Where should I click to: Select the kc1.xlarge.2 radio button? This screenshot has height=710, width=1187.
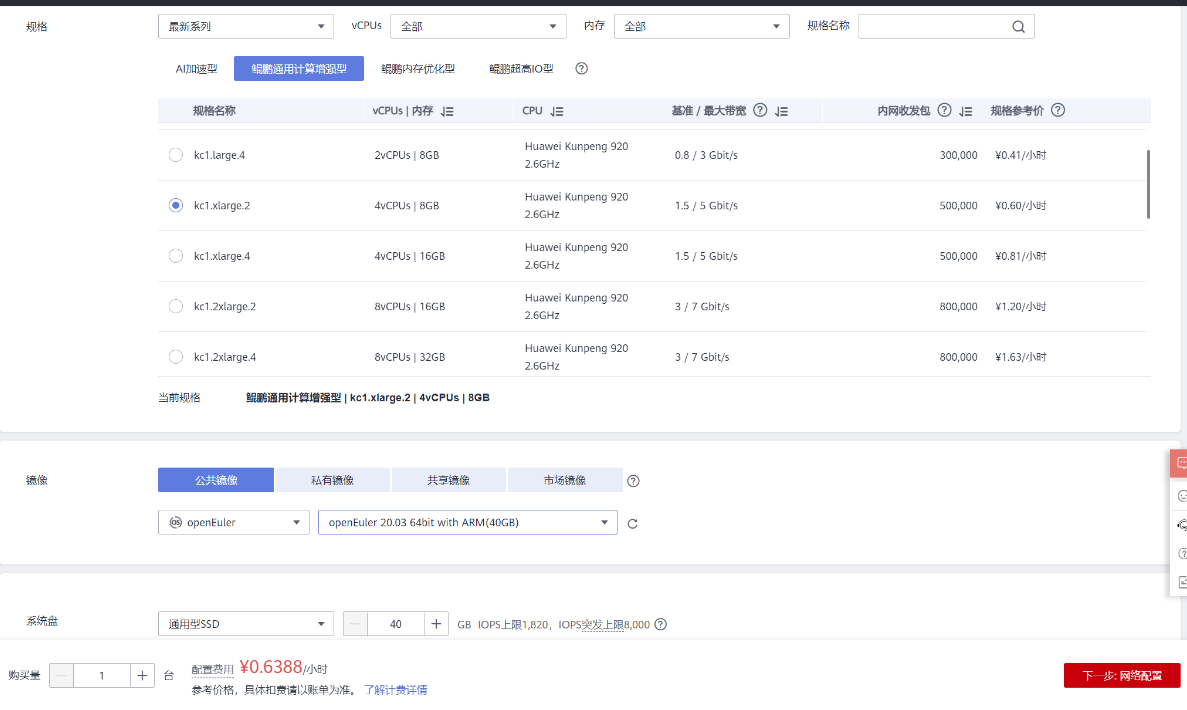[176, 205]
